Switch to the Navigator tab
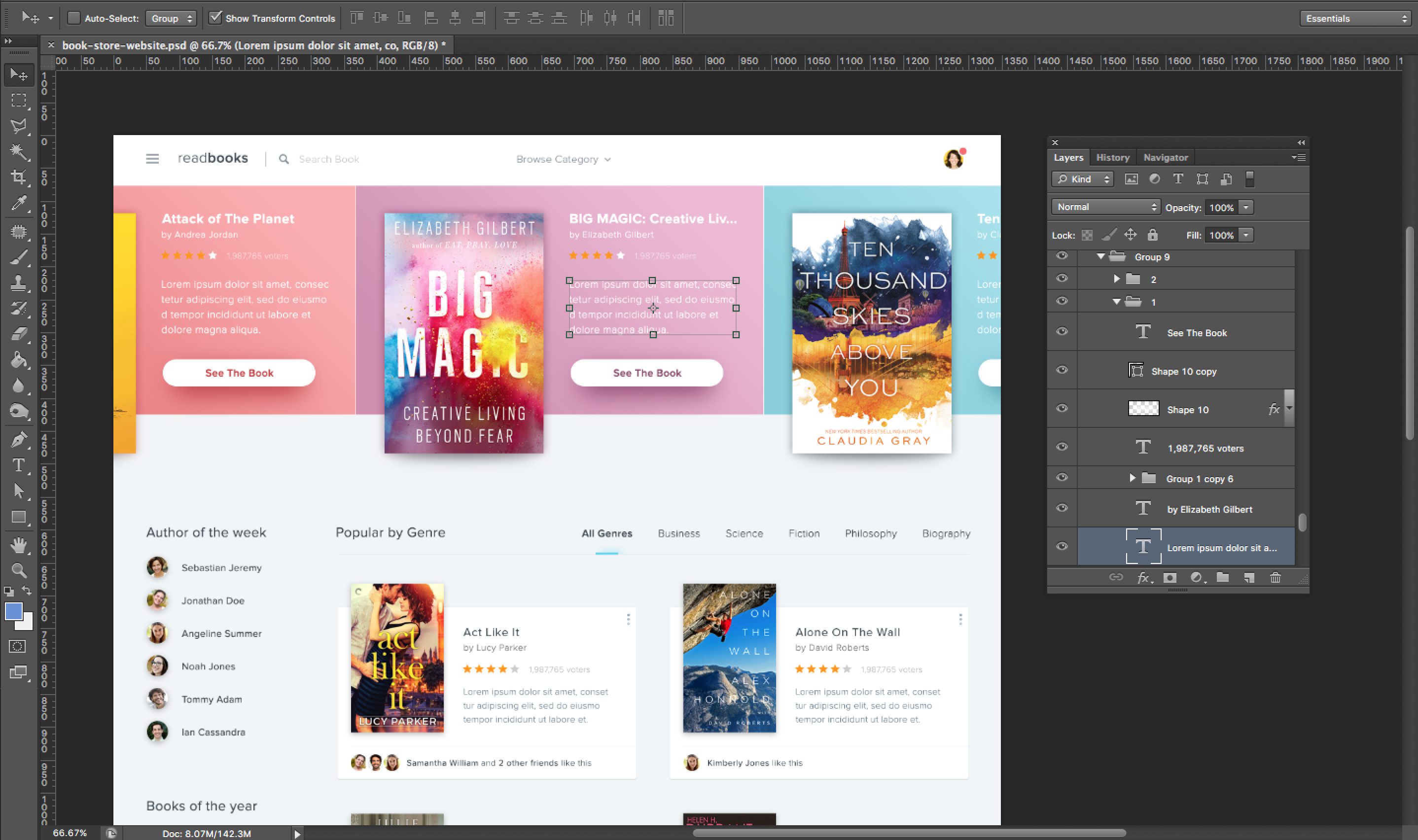The width and height of the screenshot is (1418, 840). tap(1165, 157)
